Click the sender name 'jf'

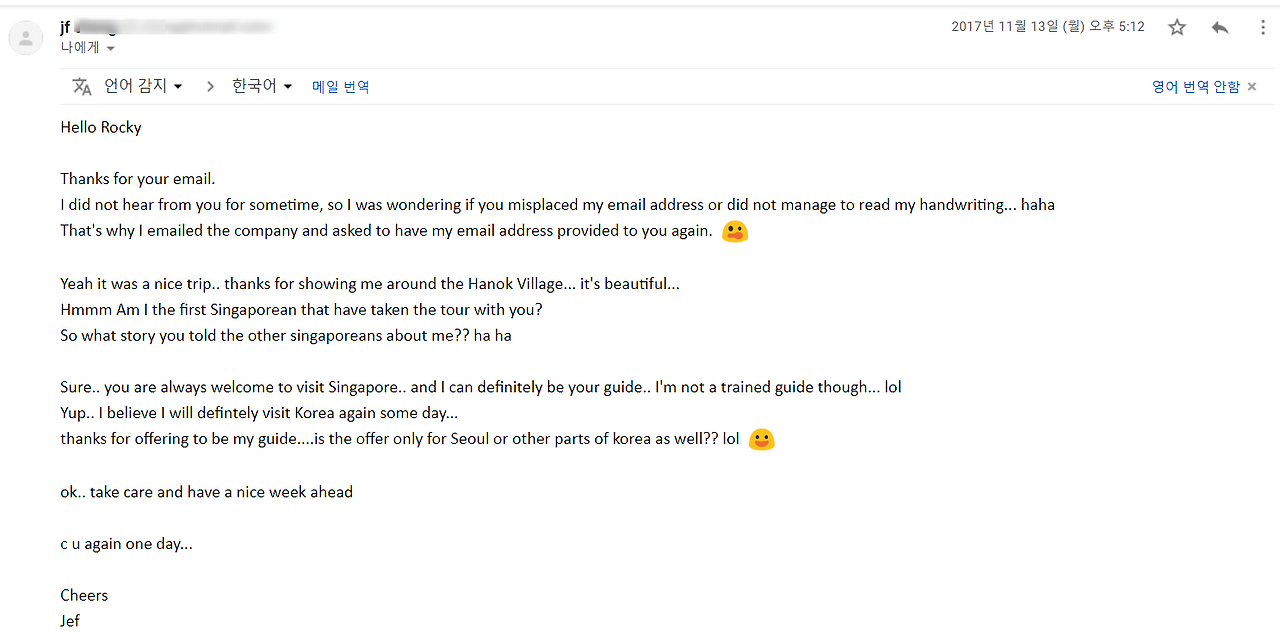point(67,27)
